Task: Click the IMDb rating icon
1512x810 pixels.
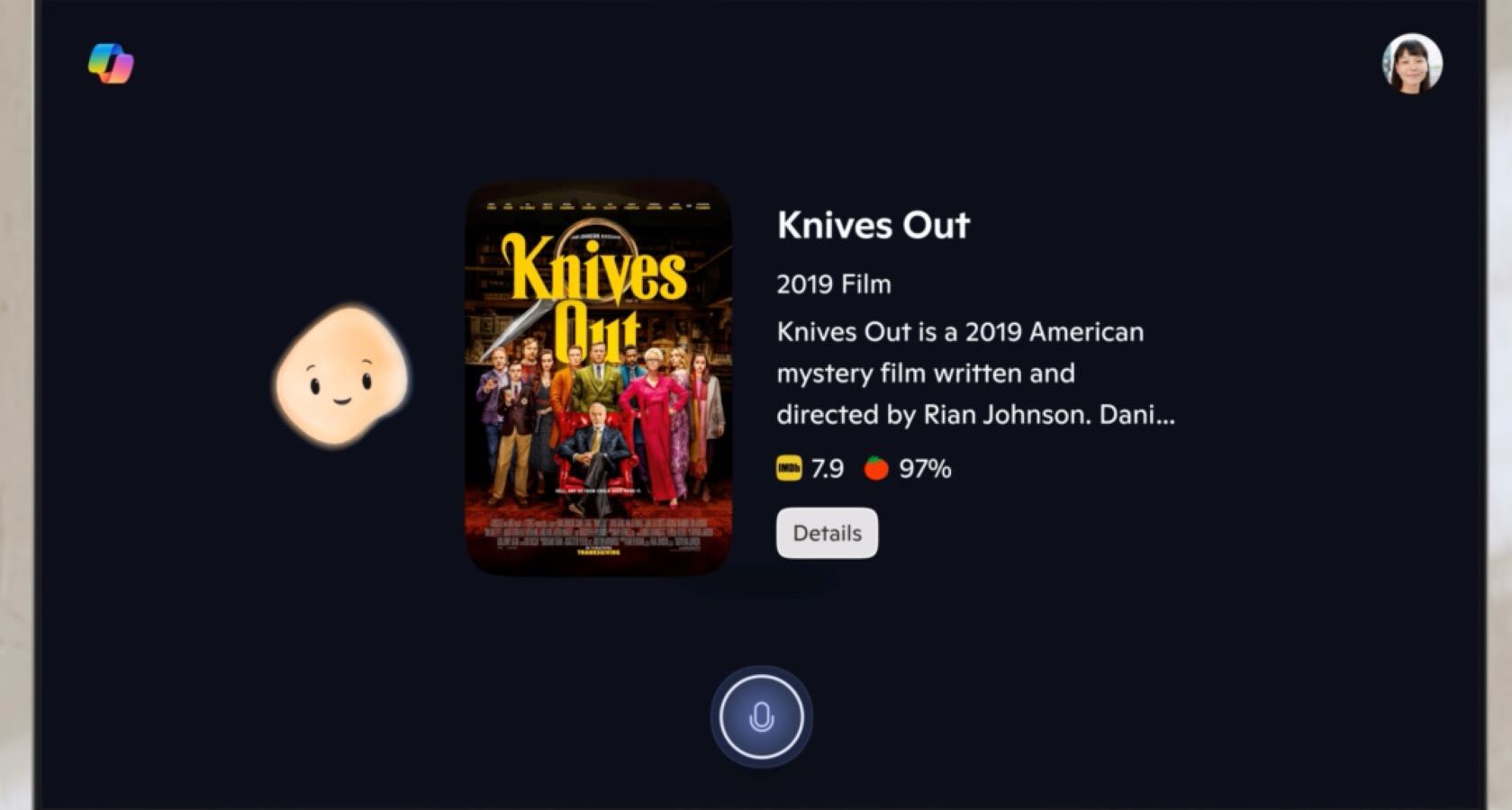Action: pyautogui.click(x=789, y=468)
